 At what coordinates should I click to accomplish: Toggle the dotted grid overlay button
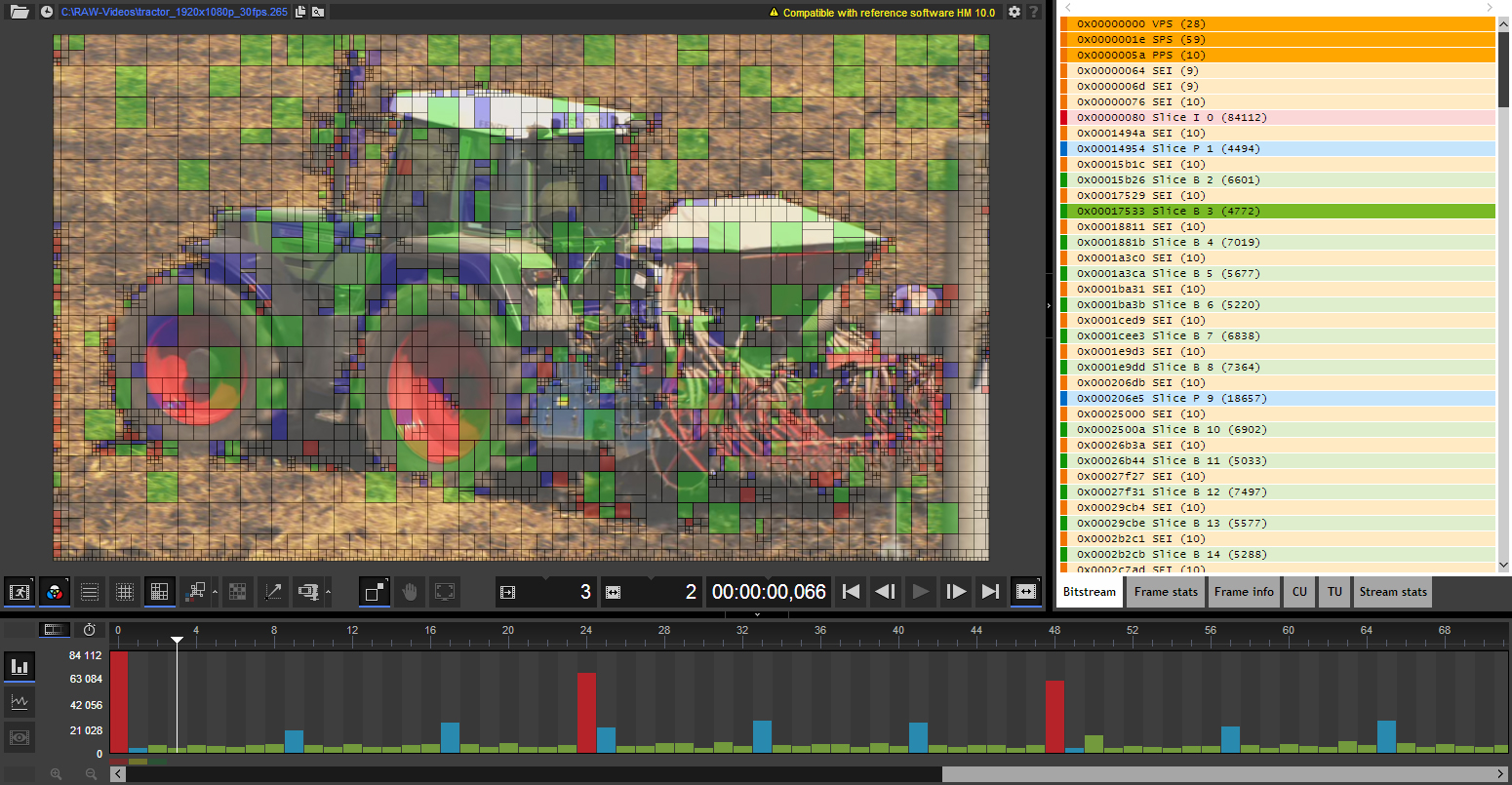click(125, 592)
